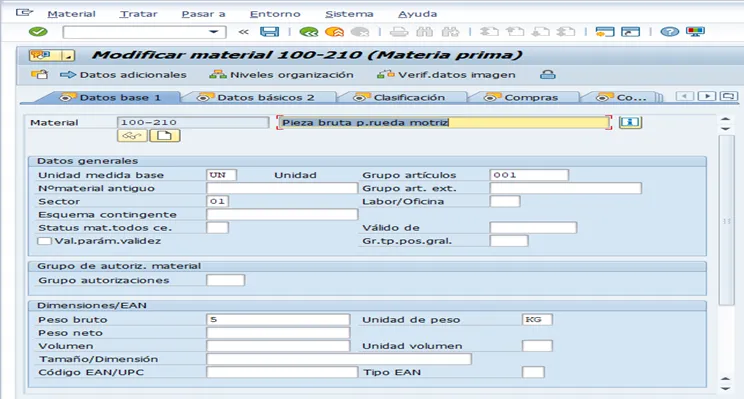This screenshot has height=399, width=744.
Task: Click the Código EAN/UPC input field
Action: pyautogui.click(x=282, y=372)
